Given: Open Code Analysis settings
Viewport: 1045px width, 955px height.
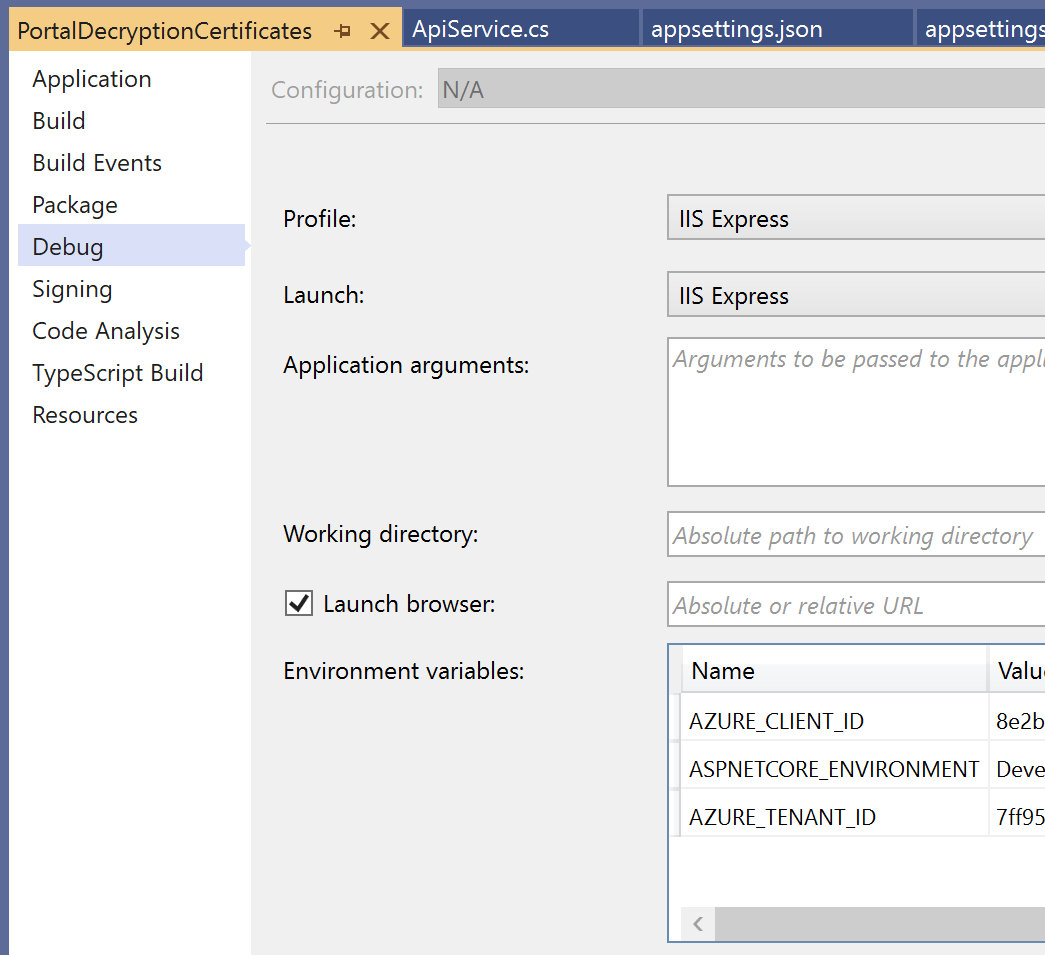Looking at the screenshot, I should (x=106, y=331).
